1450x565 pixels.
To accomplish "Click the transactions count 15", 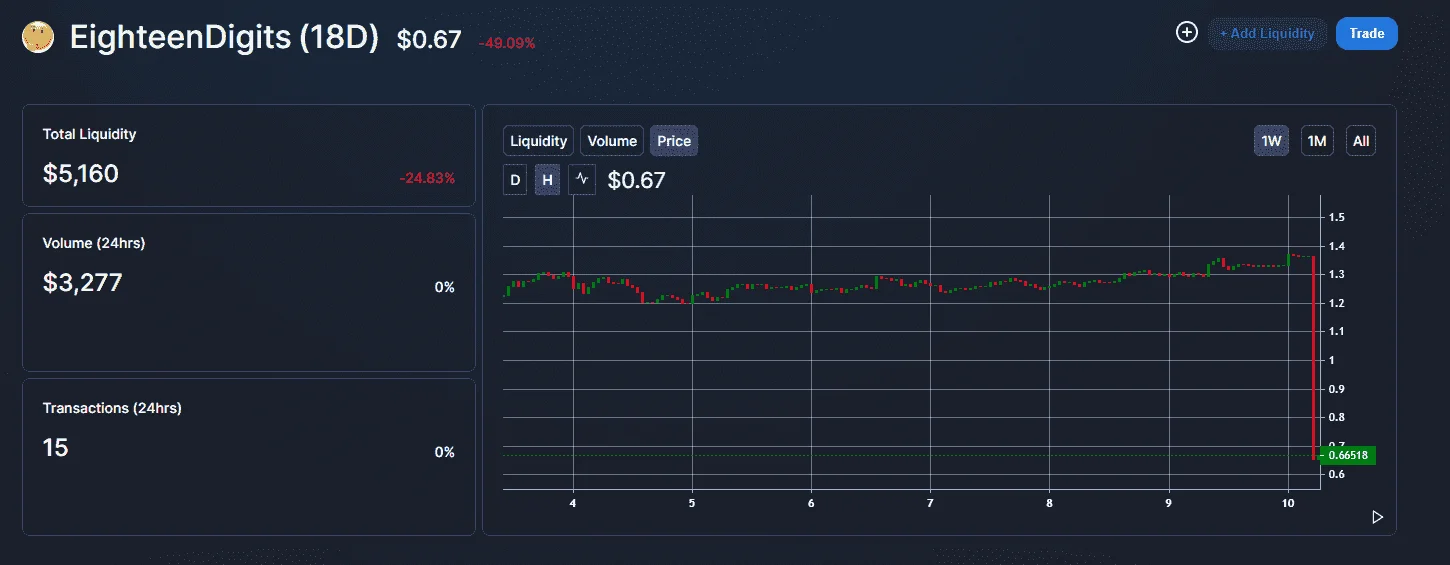I will 55,448.
